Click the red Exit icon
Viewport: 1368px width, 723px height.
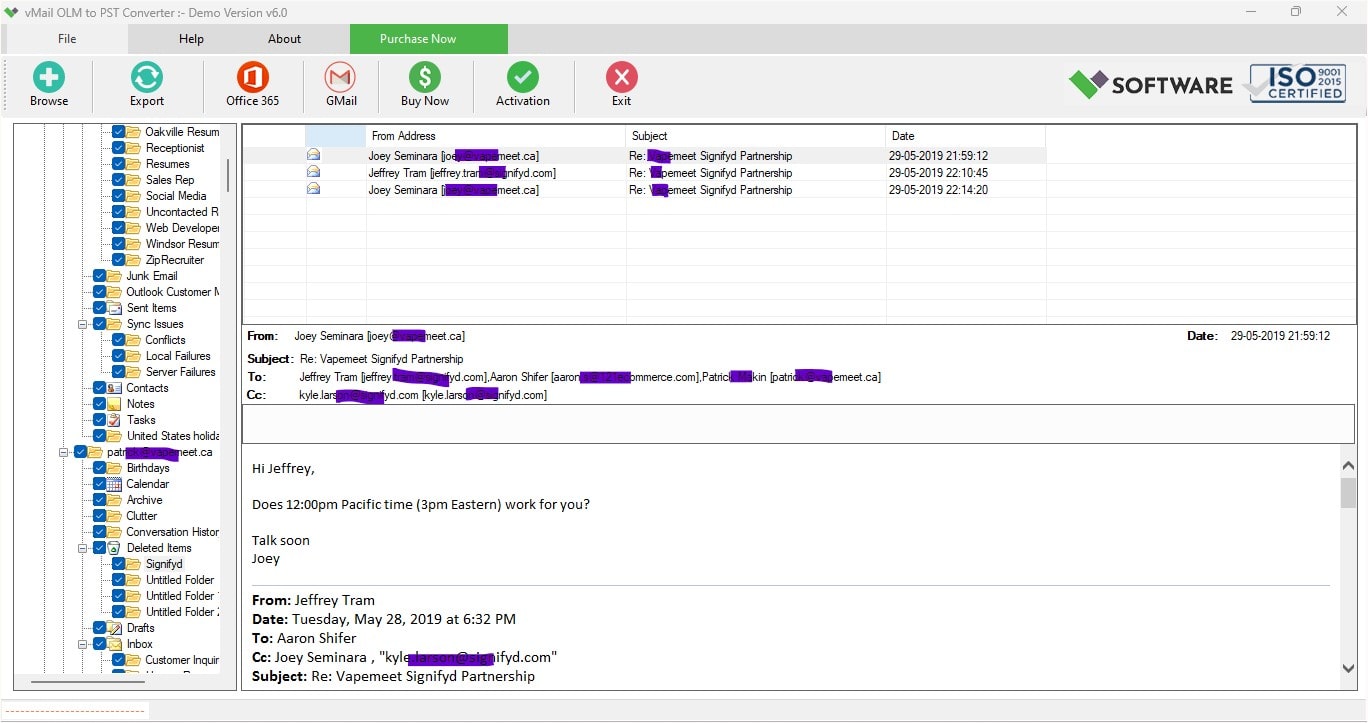[621, 78]
